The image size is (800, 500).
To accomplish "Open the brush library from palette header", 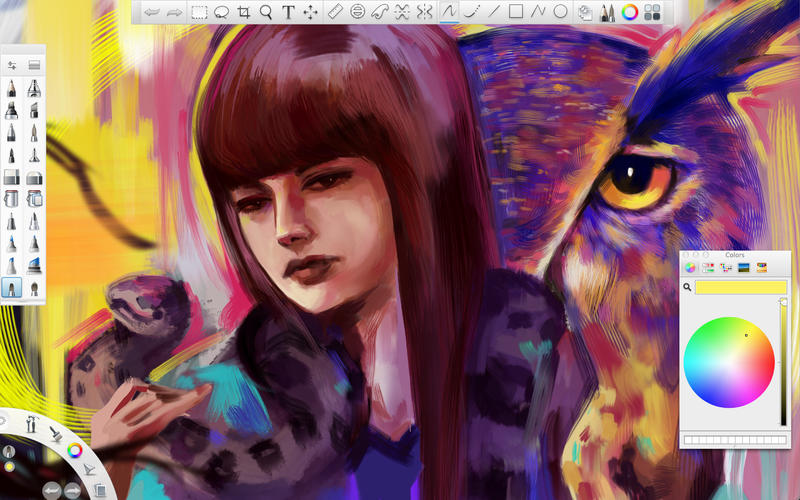I will tap(34, 65).
